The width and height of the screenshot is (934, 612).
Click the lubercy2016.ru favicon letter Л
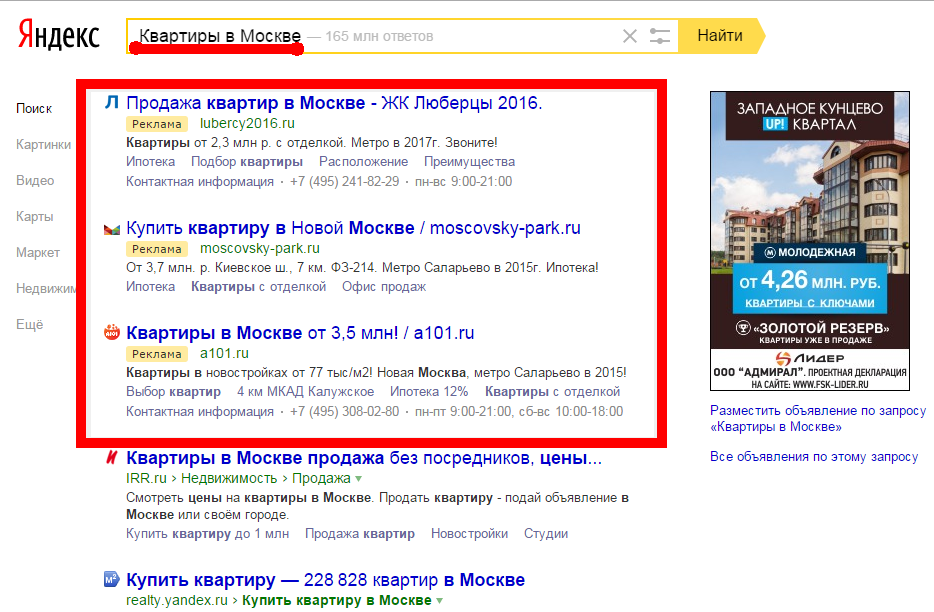pyautogui.click(x=112, y=102)
